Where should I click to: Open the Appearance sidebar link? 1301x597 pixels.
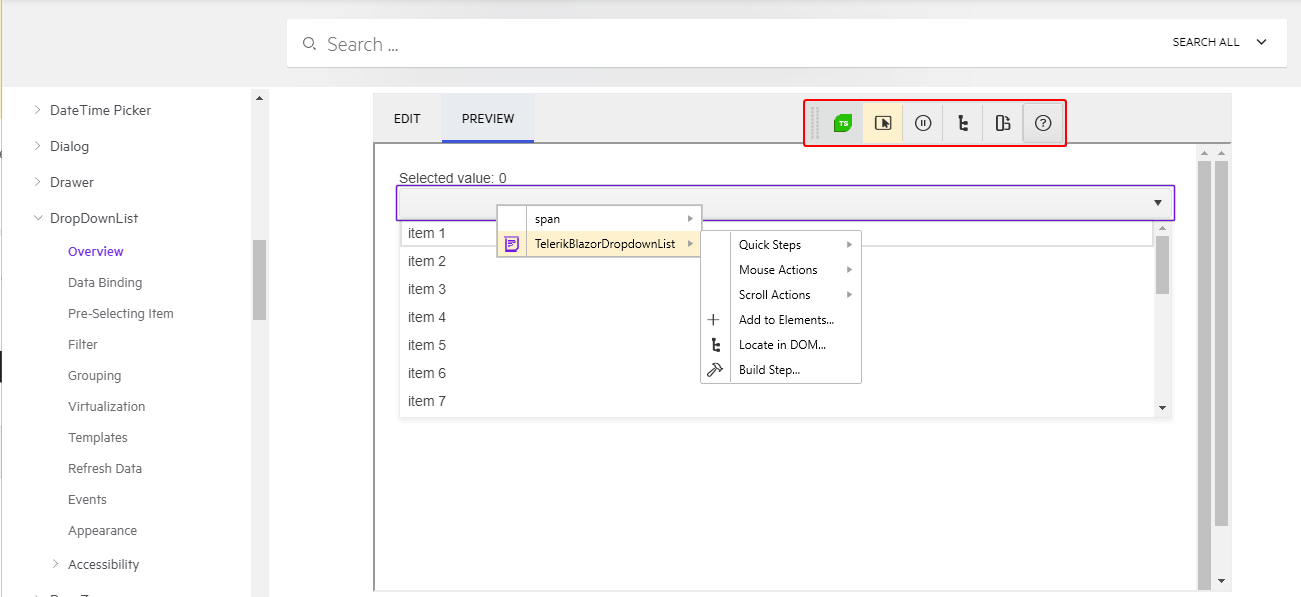pos(102,530)
